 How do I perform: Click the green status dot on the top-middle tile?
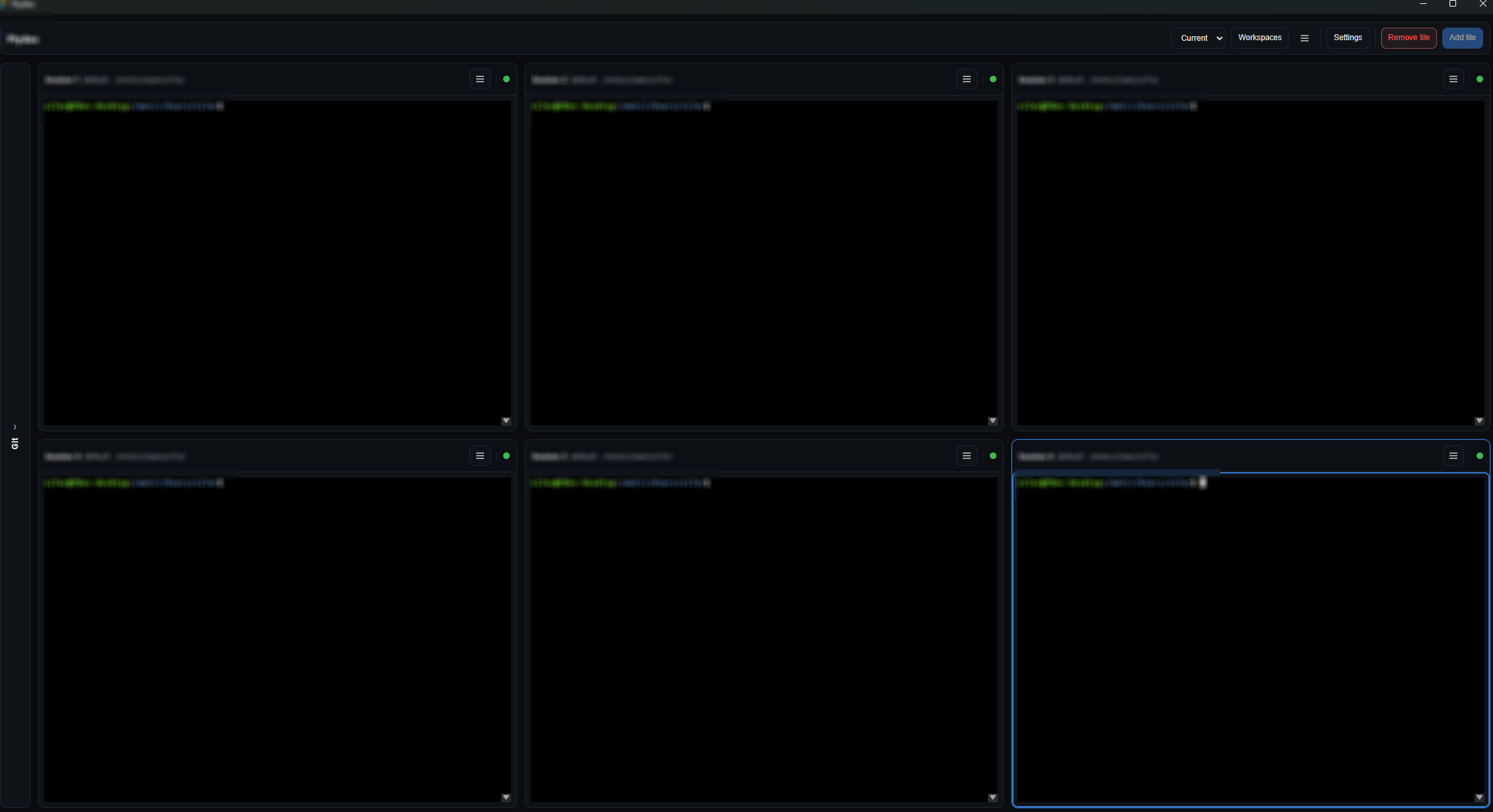tap(993, 79)
